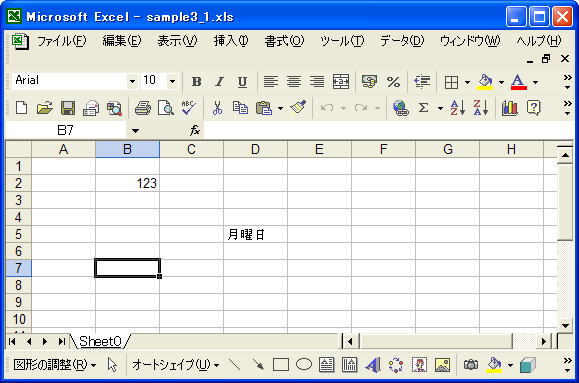Image resolution: width=579 pixels, height=383 pixels.
Task: Click the Copy icon
Action: click(x=240, y=108)
